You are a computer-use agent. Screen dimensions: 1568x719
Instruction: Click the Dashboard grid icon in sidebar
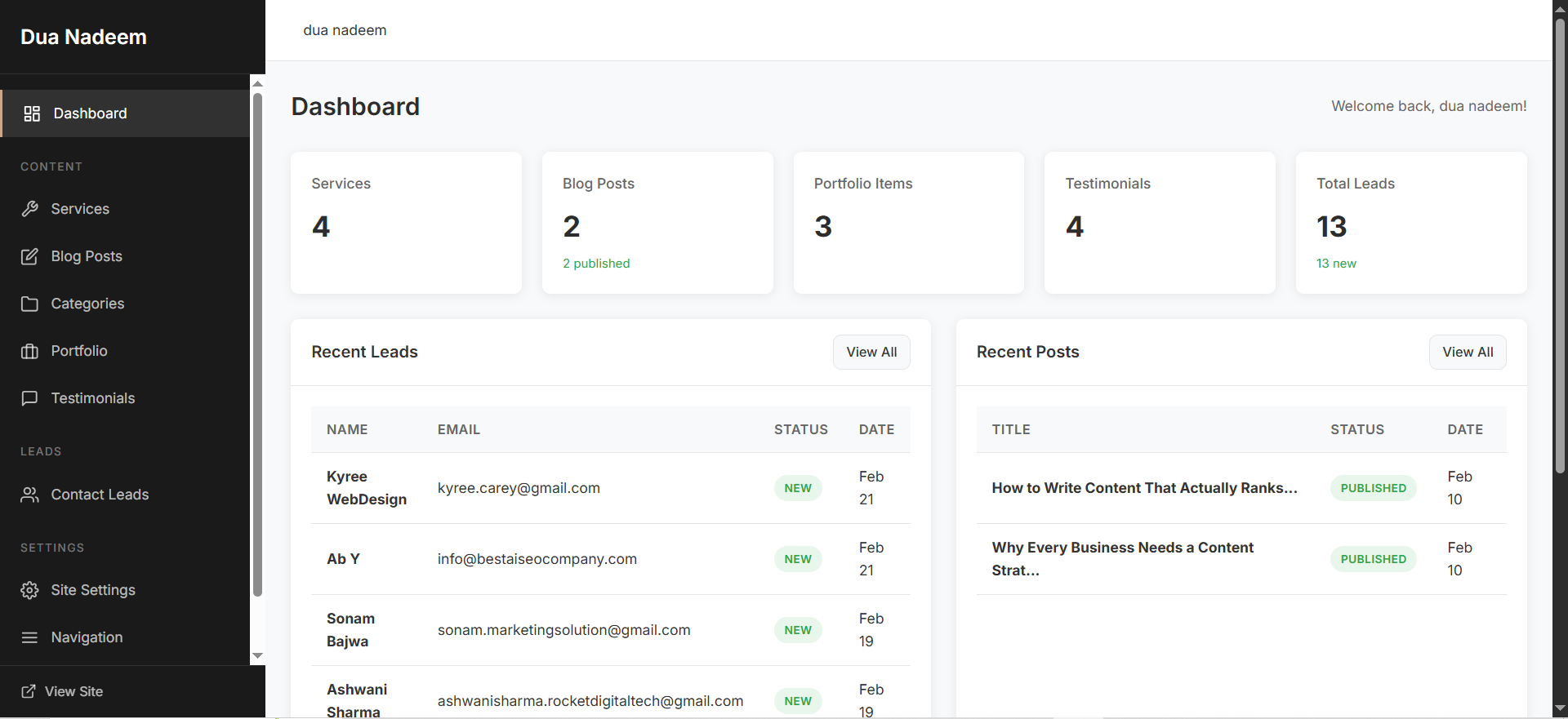pos(32,113)
